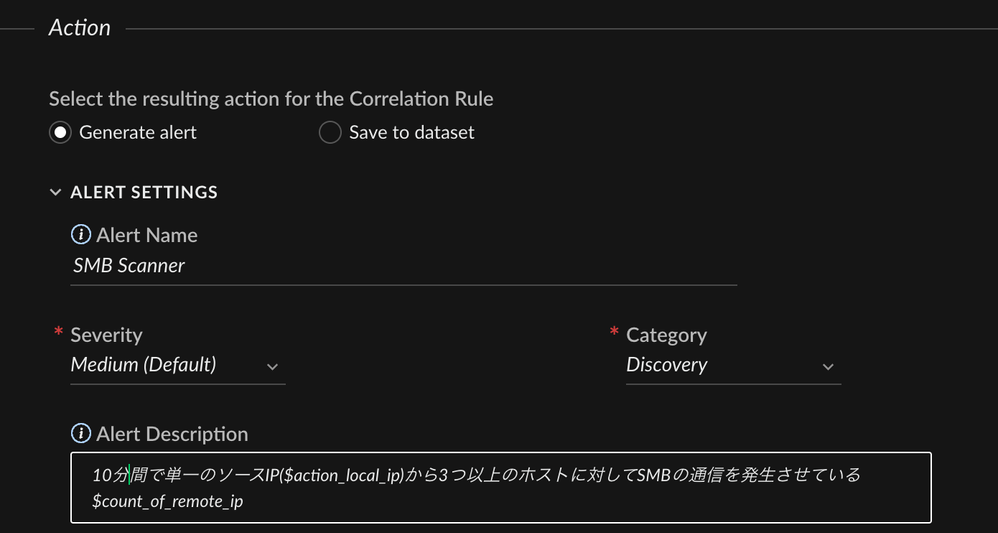Viewport: 998px width, 533px height.
Task: Click the 'Alert Description' field label
Action: [x=172, y=434]
